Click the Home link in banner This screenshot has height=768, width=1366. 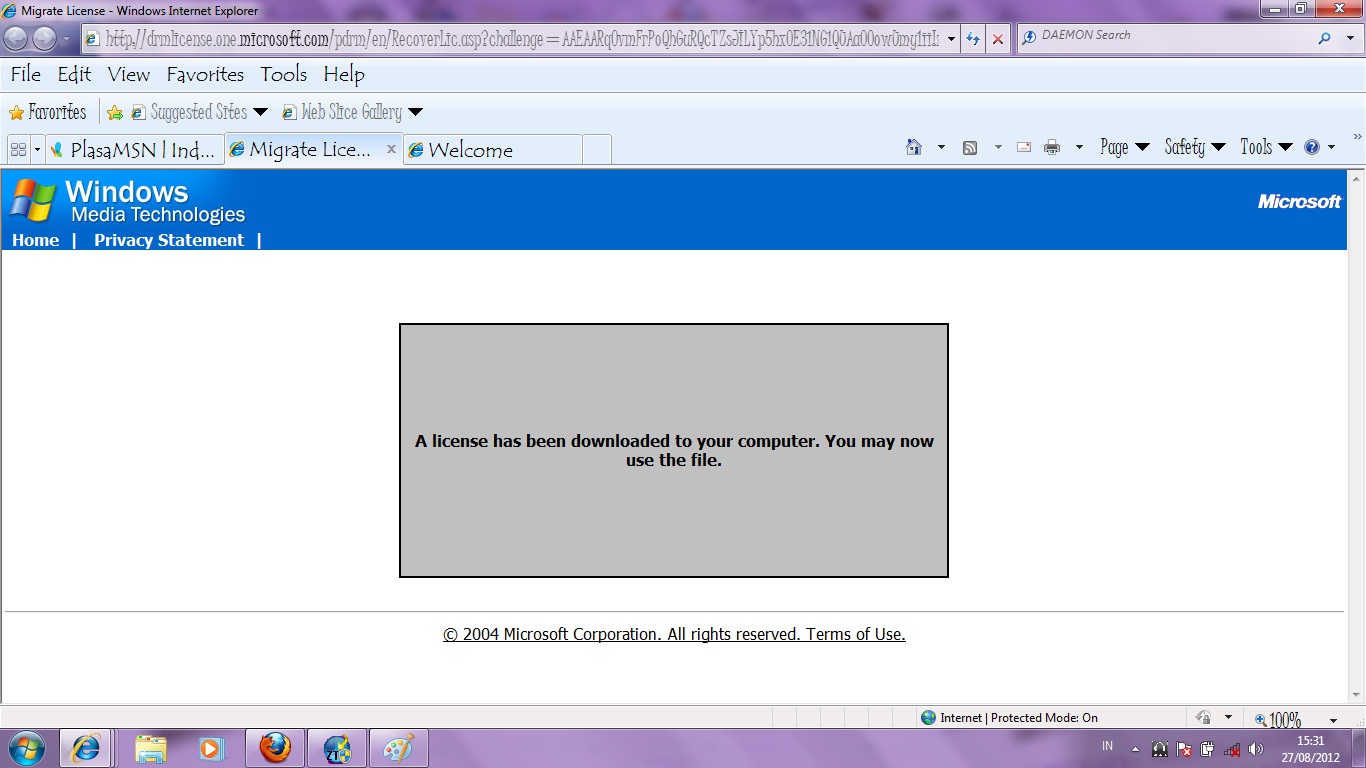coord(35,240)
